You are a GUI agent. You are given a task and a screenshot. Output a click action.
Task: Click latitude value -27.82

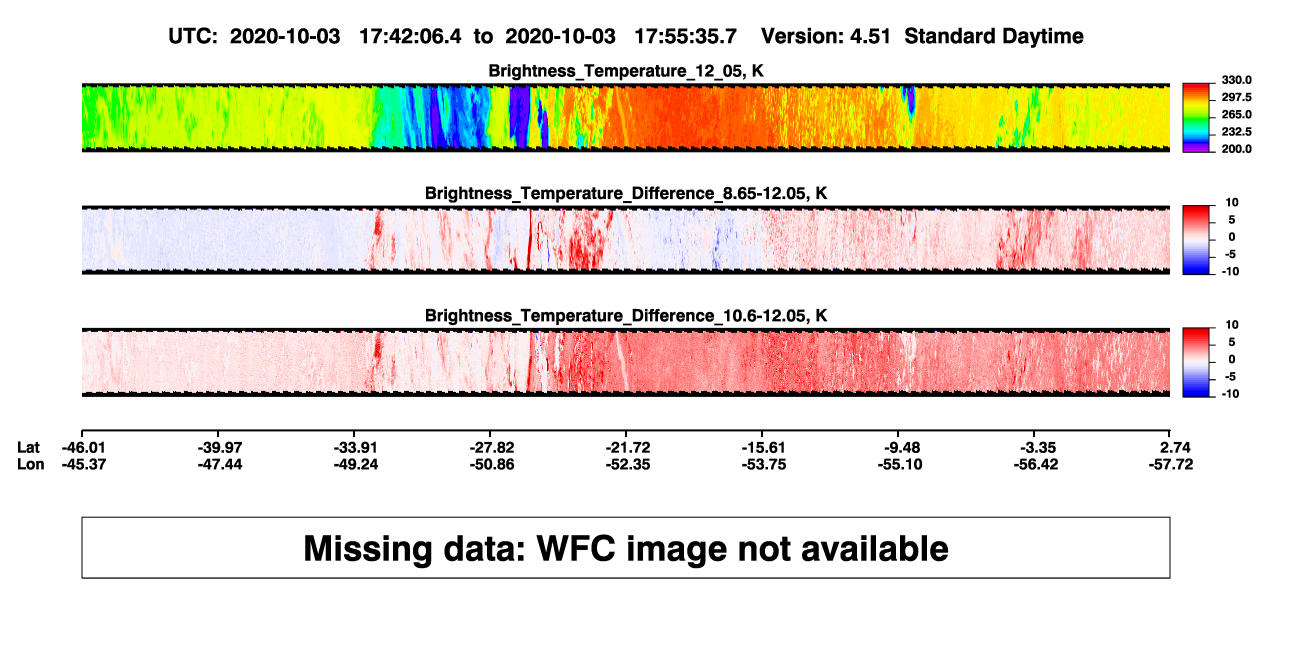pos(490,446)
